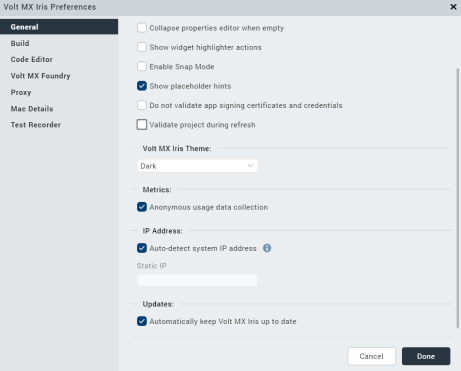Click the chevron arrow in Dark theme combo
Image resolution: width=461 pixels, height=371 pixels.
(250, 166)
